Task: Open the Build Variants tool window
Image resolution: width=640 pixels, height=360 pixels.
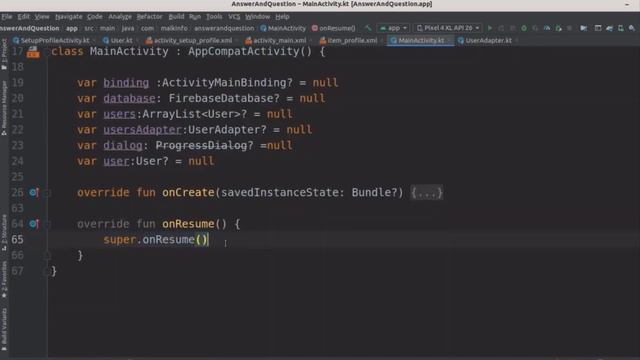Action: click(4, 329)
